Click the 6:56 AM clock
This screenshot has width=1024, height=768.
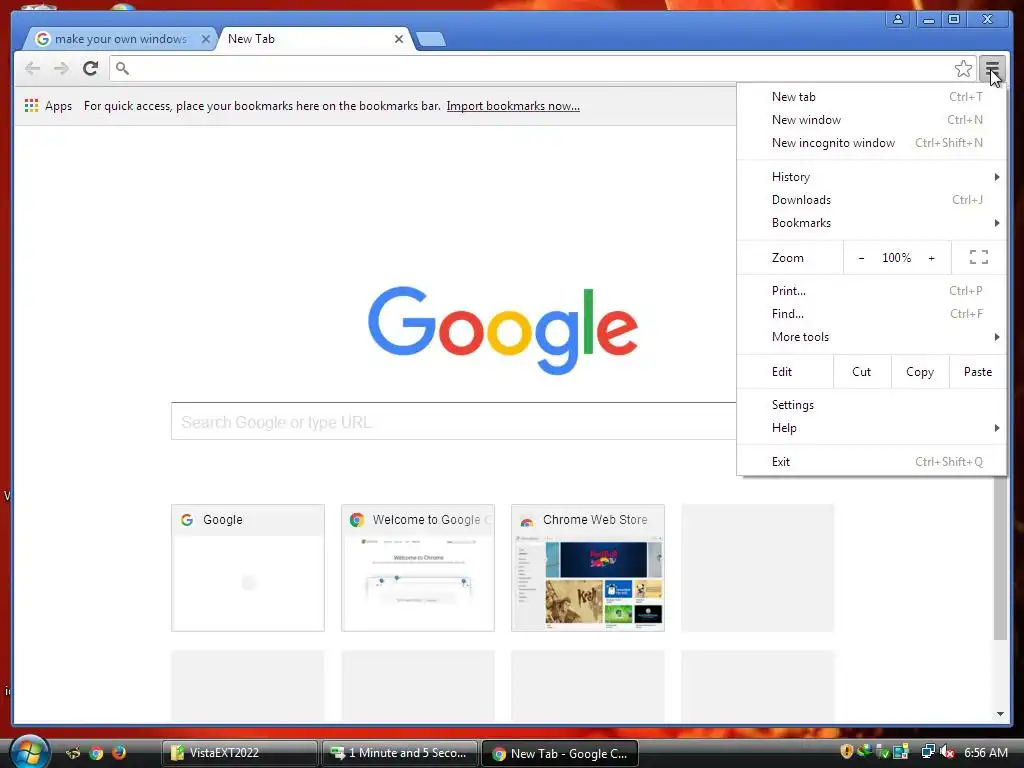pyautogui.click(x=986, y=753)
